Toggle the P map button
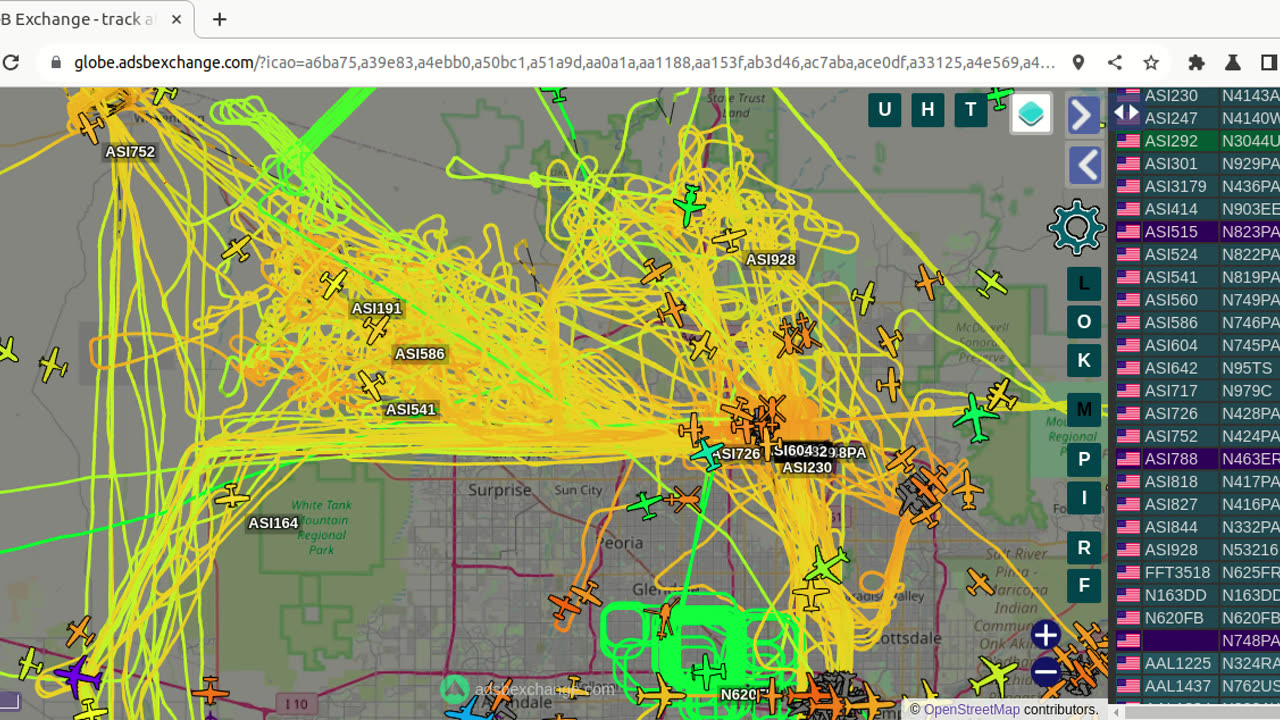 (x=1084, y=460)
